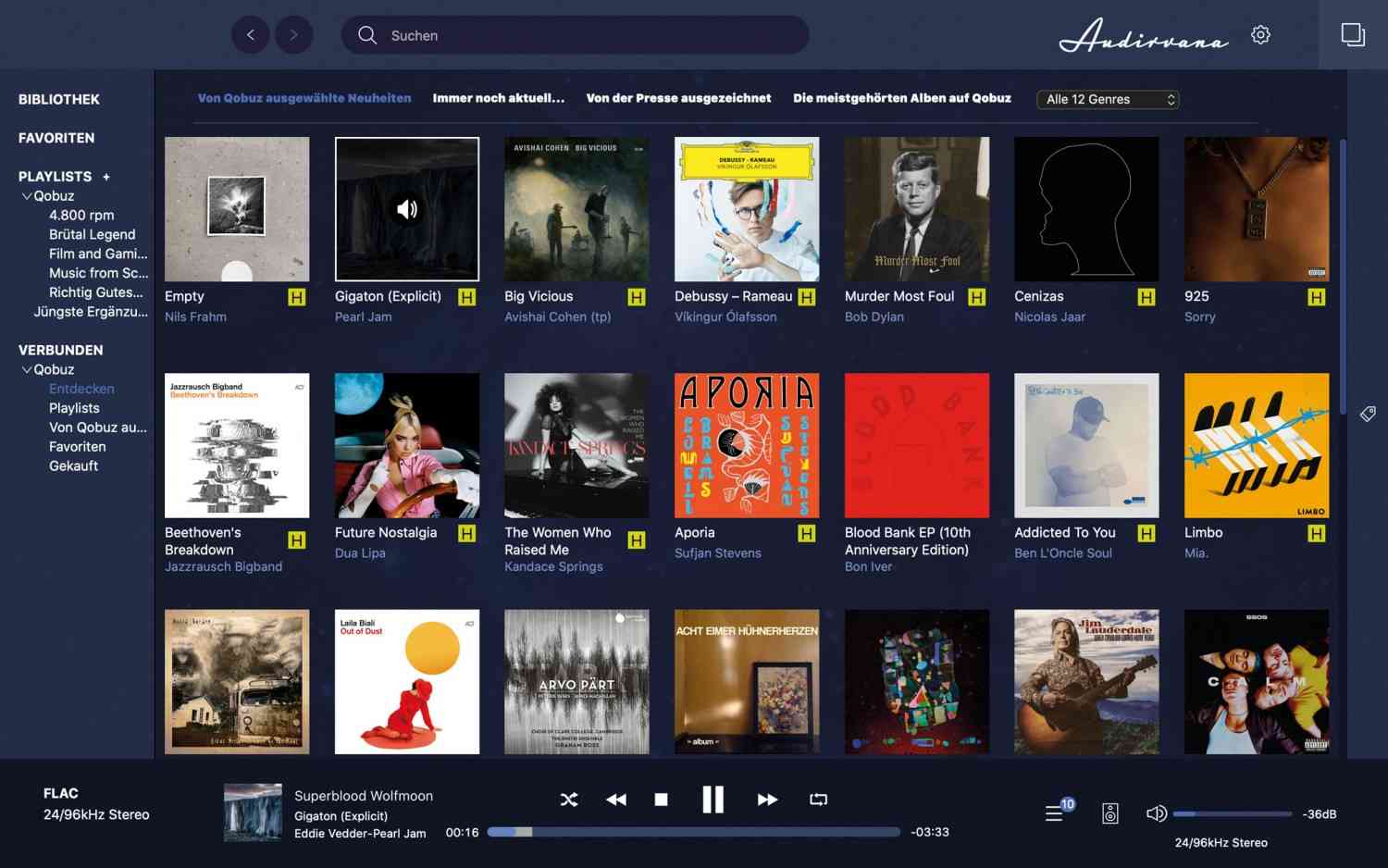Open BIBLIOTHEK section
The image size is (1388, 868).
pyautogui.click(x=59, y=99)
